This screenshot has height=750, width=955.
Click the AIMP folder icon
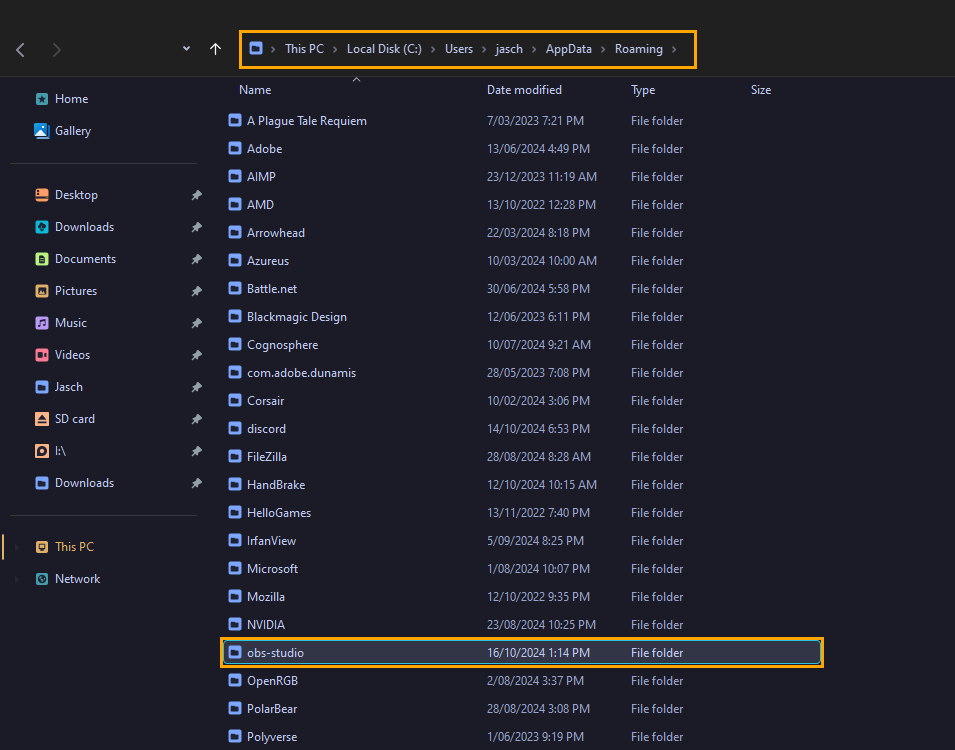[235, 176]
